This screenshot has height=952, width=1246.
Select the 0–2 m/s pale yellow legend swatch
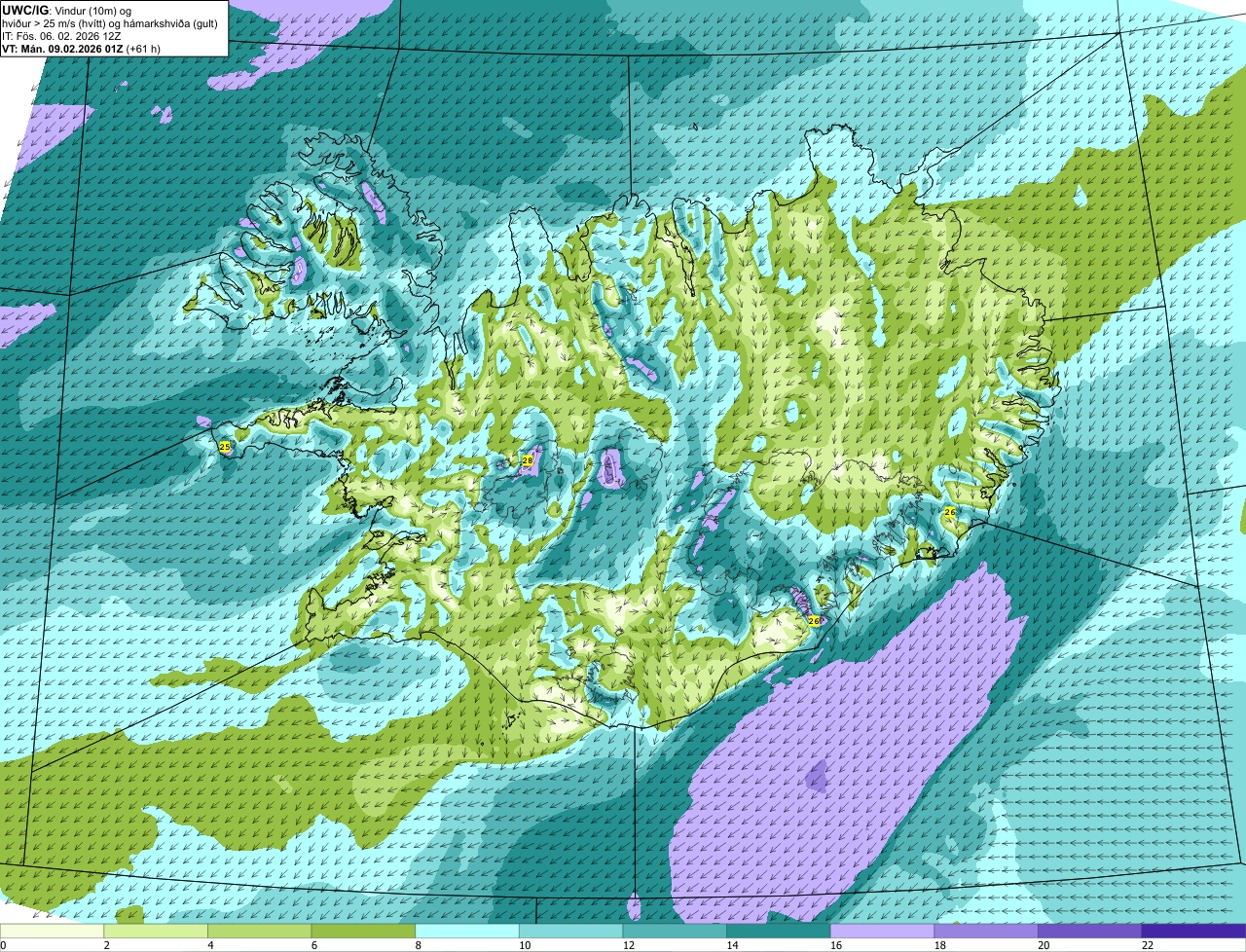coord(52,931)
